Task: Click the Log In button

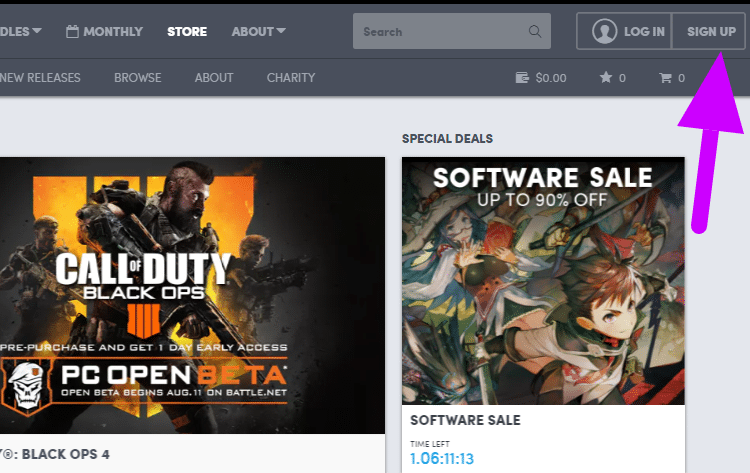Action: coord(624,32)
